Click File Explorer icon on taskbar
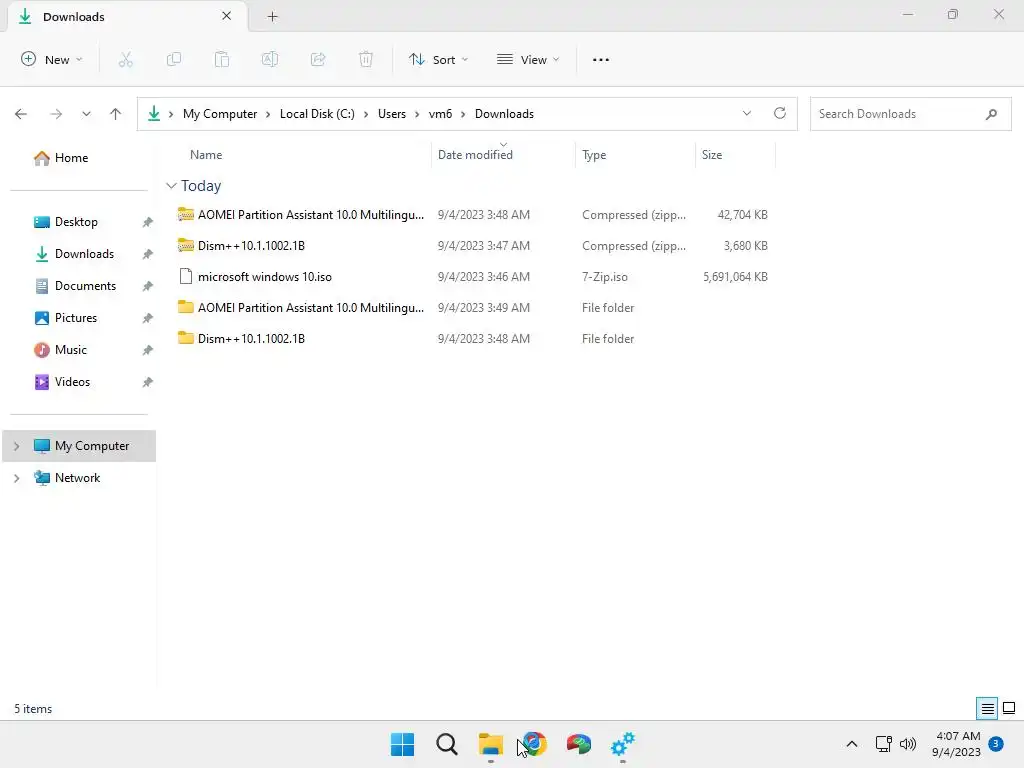The height and width of the screenshot is (768, 1024). tap(490, 744)
